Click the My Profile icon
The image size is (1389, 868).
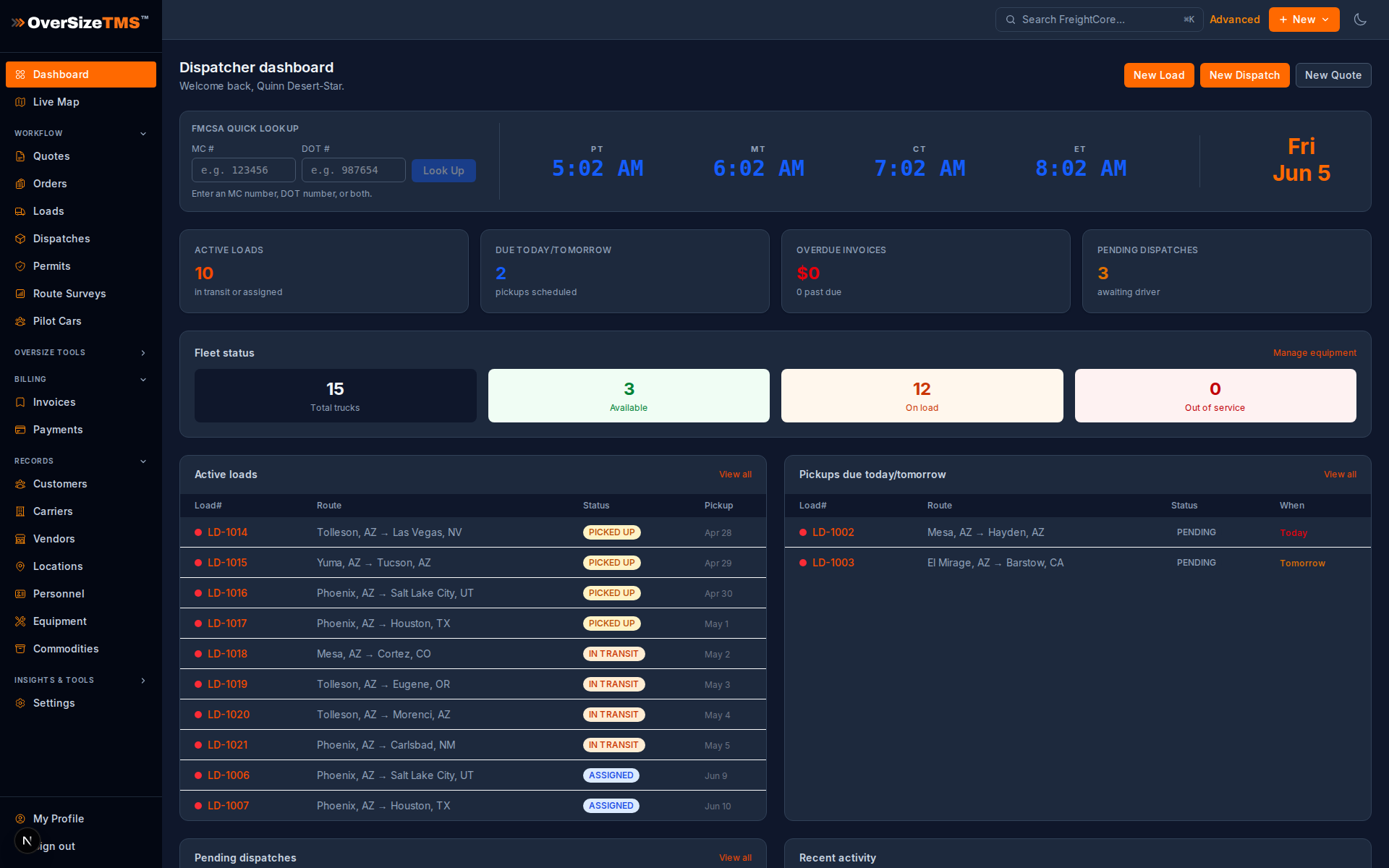[20, 819]
